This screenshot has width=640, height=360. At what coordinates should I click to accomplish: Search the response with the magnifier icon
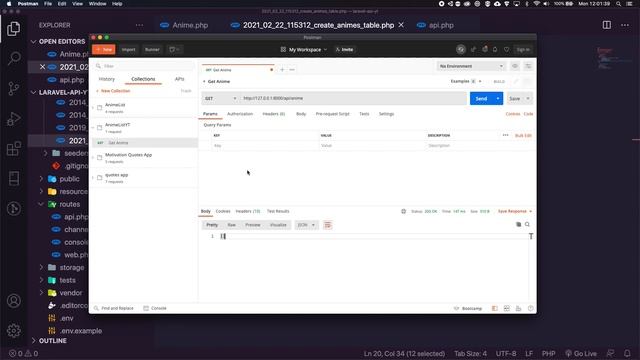(x=527, y=224)
